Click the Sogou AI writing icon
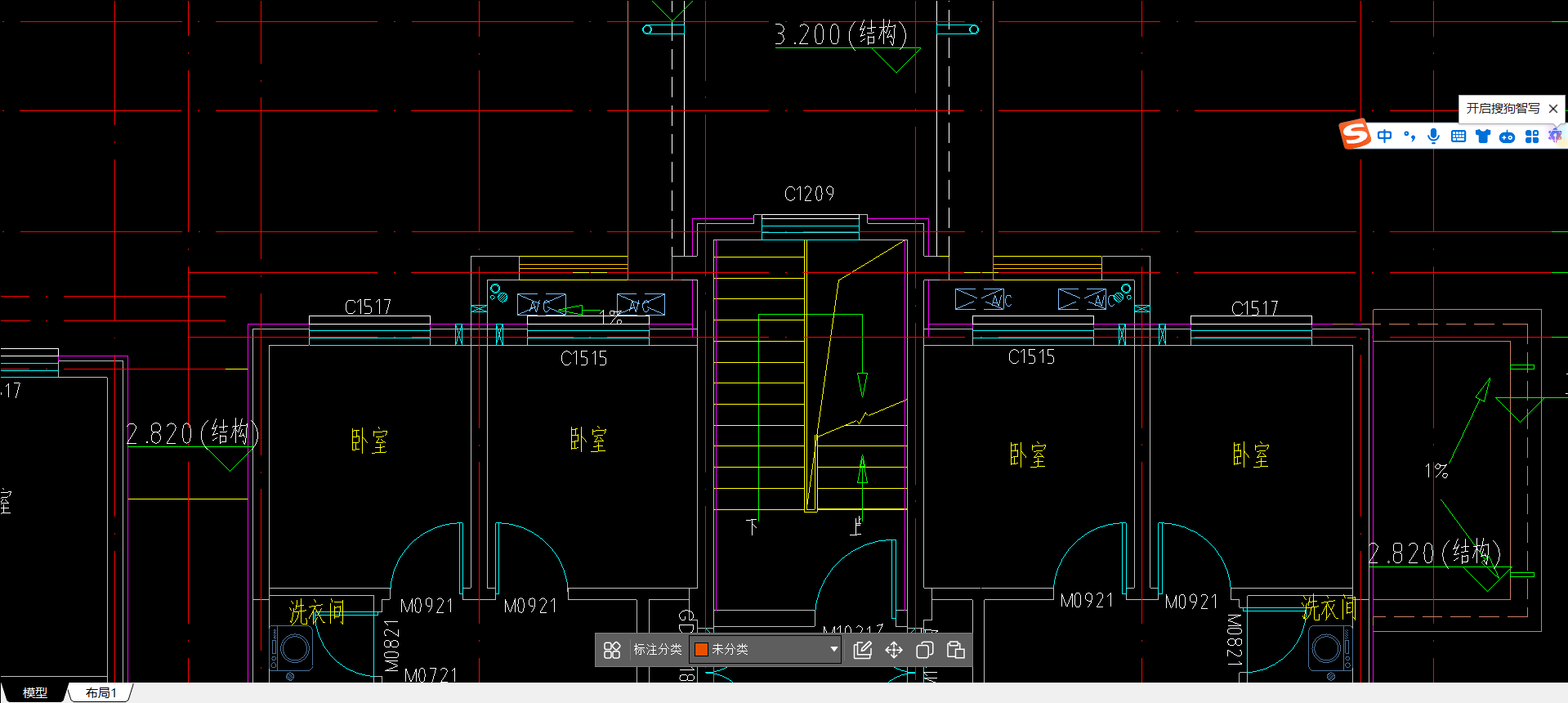Viewport: 1568px width, 703px height. [x=1555, y=136]
